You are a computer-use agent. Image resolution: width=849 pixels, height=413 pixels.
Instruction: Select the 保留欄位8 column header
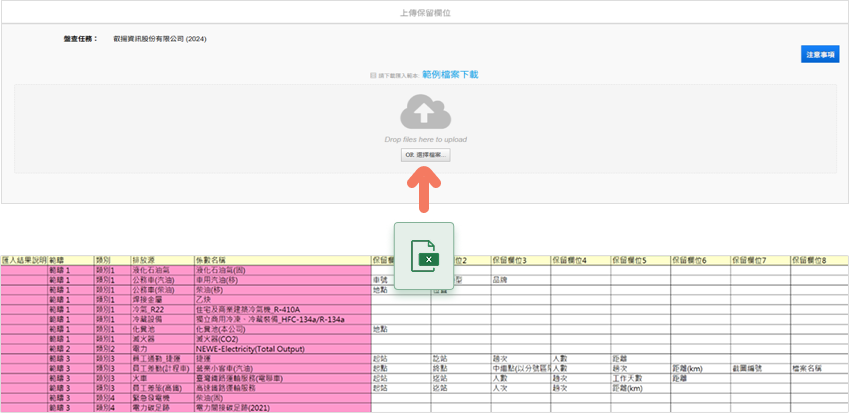(x=820, y=260)
